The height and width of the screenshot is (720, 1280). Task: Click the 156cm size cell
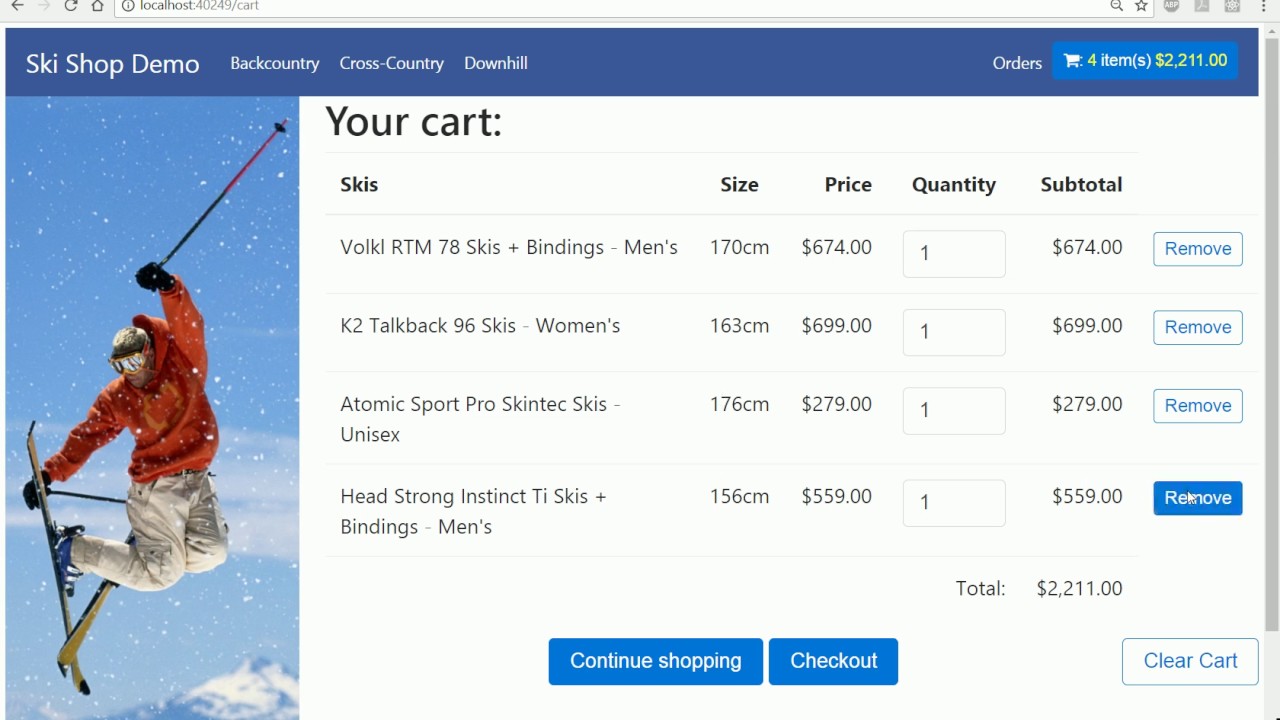click(739, 496)
